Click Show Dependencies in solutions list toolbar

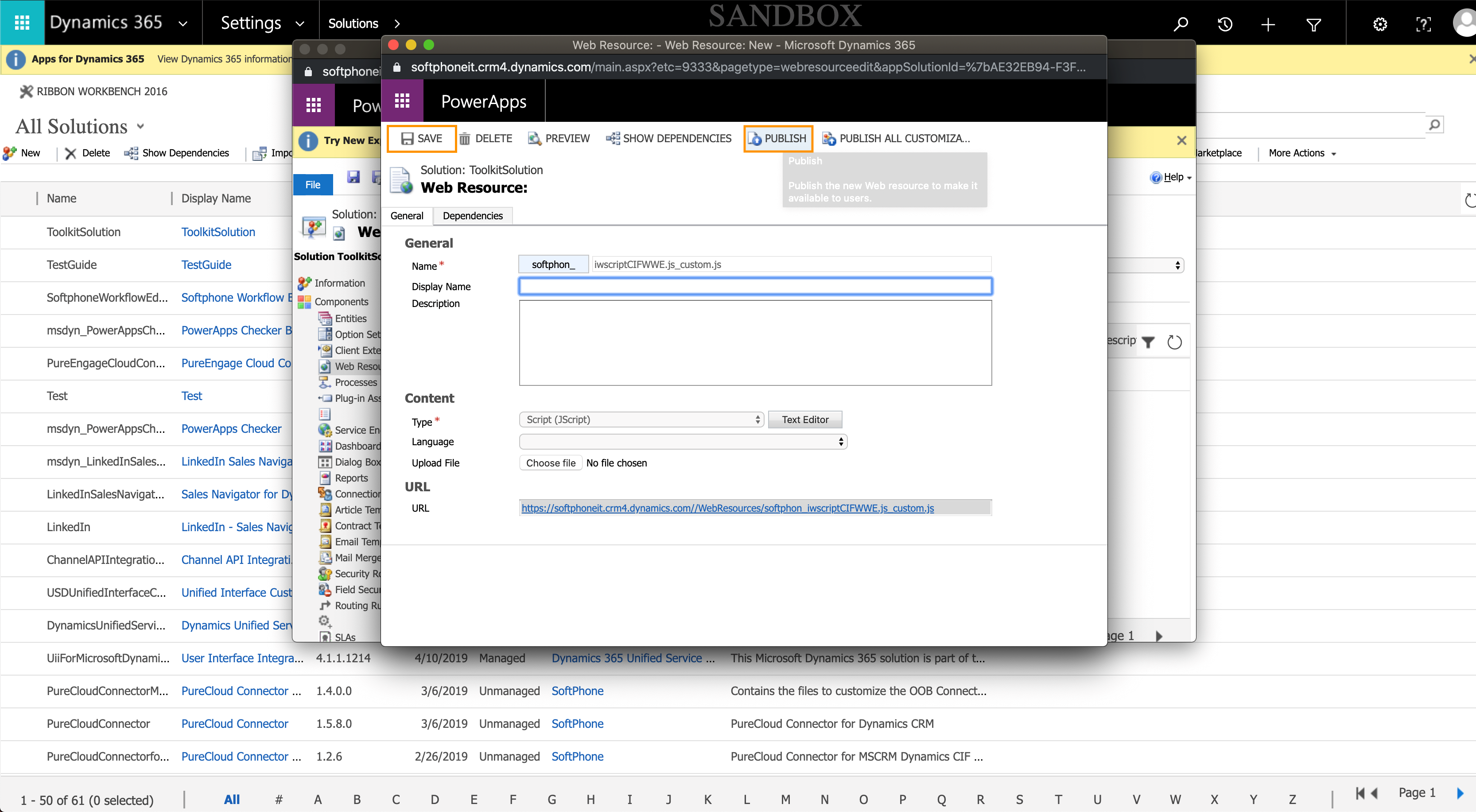click(177, 153)
